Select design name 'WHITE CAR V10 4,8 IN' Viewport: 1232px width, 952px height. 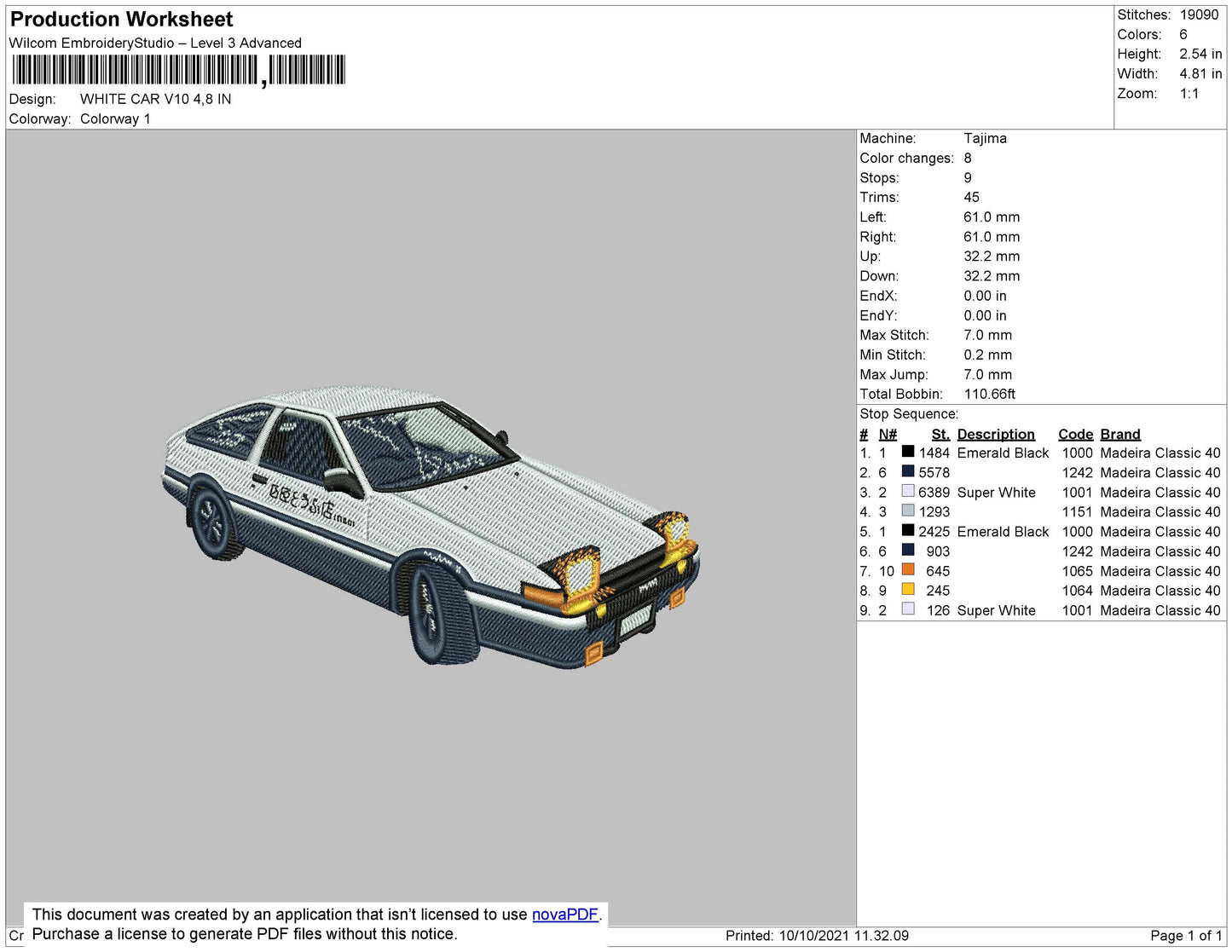155,99
